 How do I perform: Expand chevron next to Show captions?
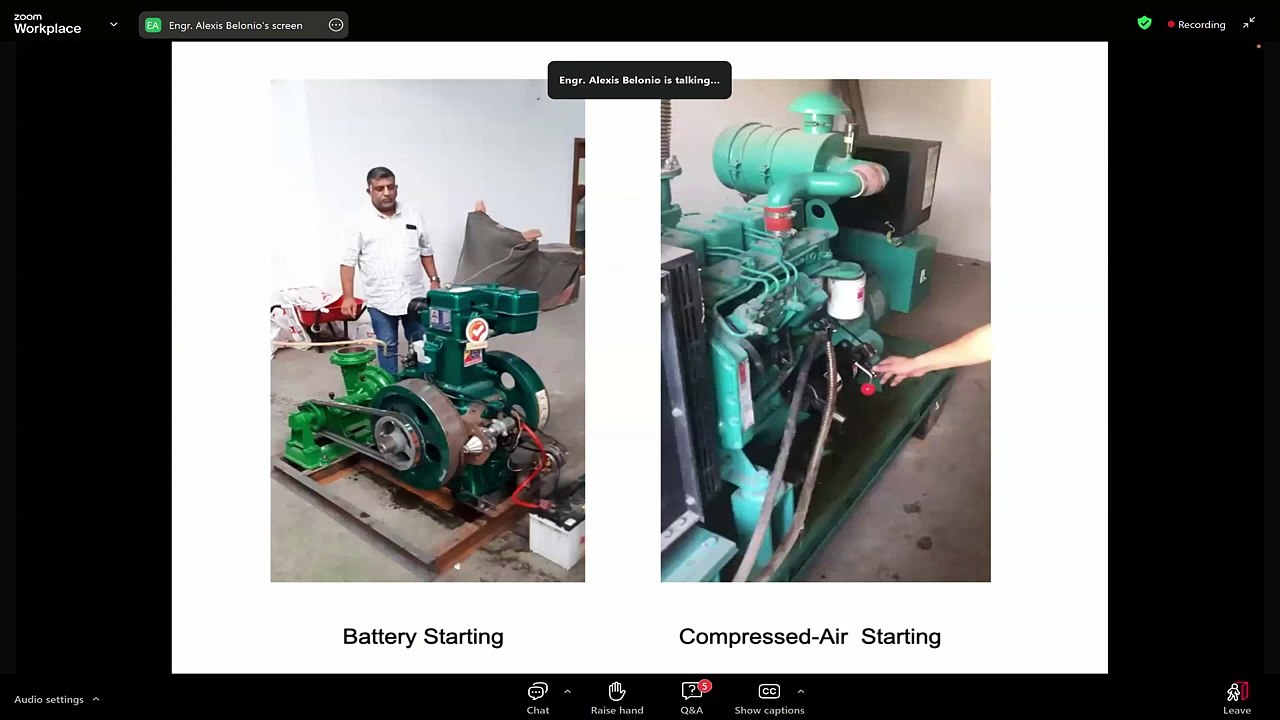800,691
